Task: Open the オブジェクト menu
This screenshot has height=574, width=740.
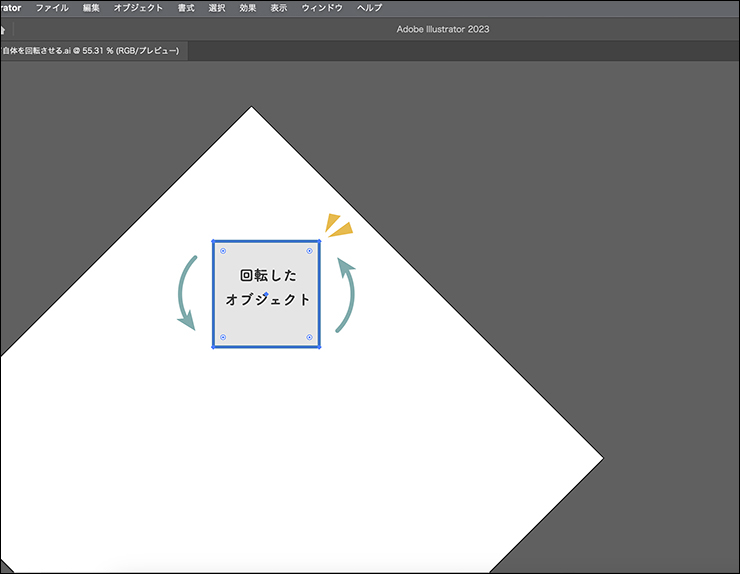Action: click(138, 7)
